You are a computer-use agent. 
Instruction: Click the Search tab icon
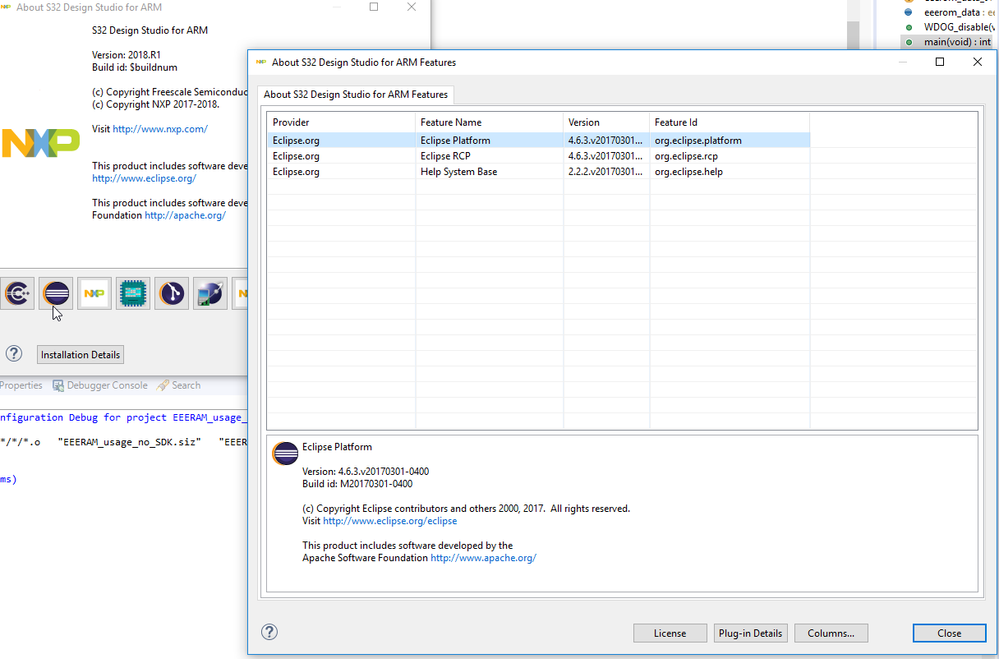tap(162, 386)
